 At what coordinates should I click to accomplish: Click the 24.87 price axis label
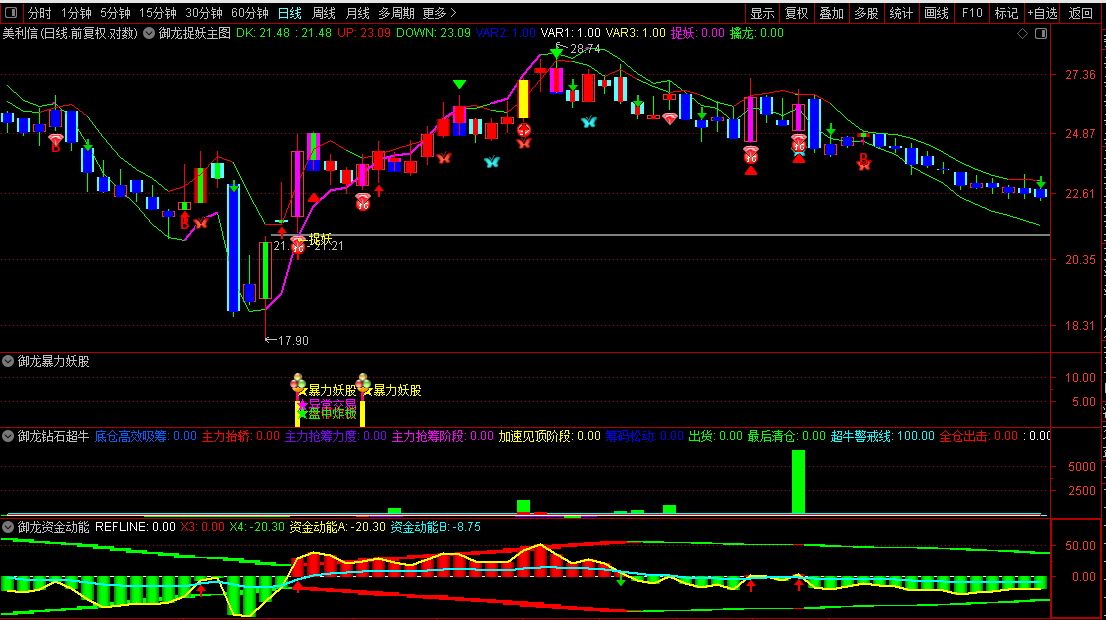1081,134
